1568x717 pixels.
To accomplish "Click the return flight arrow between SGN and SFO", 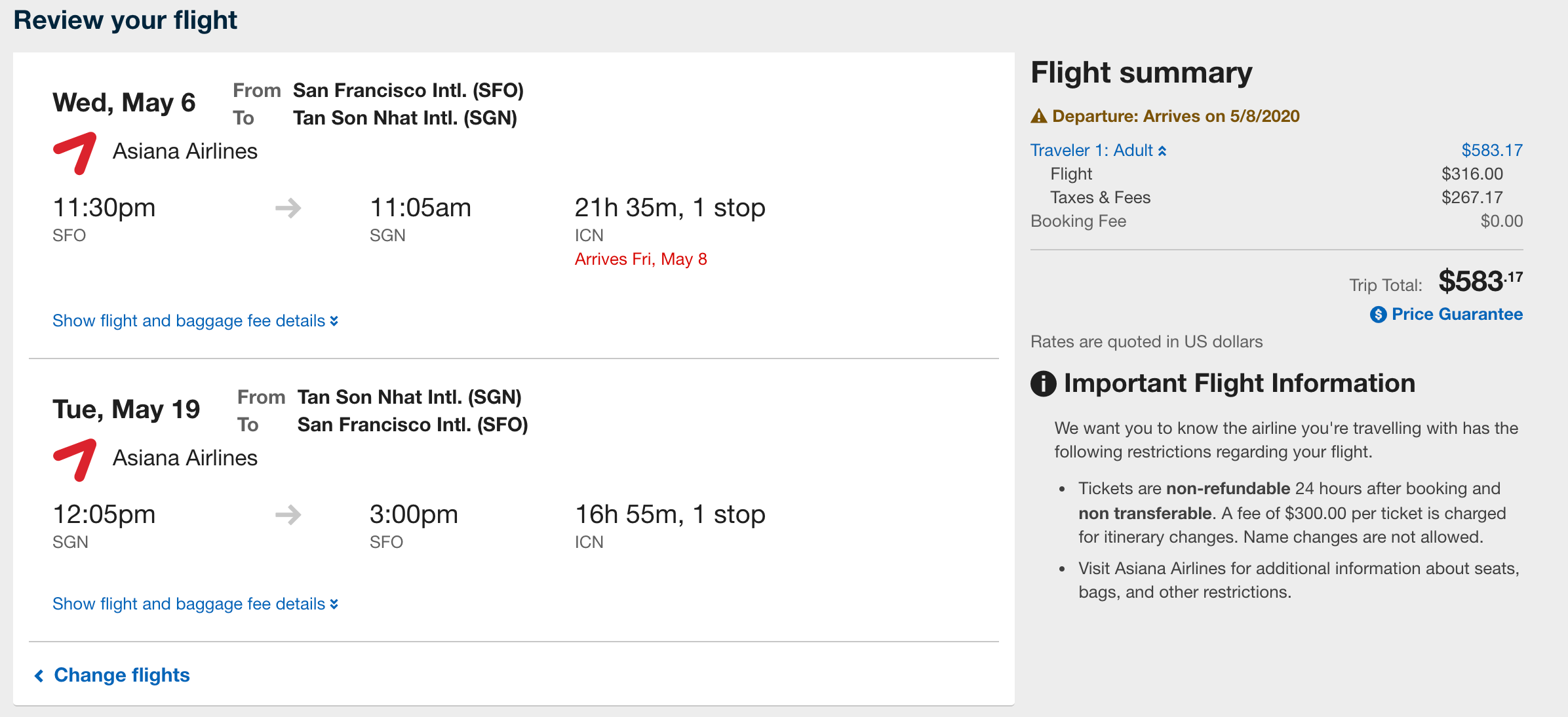I will [x=288, y=515].
